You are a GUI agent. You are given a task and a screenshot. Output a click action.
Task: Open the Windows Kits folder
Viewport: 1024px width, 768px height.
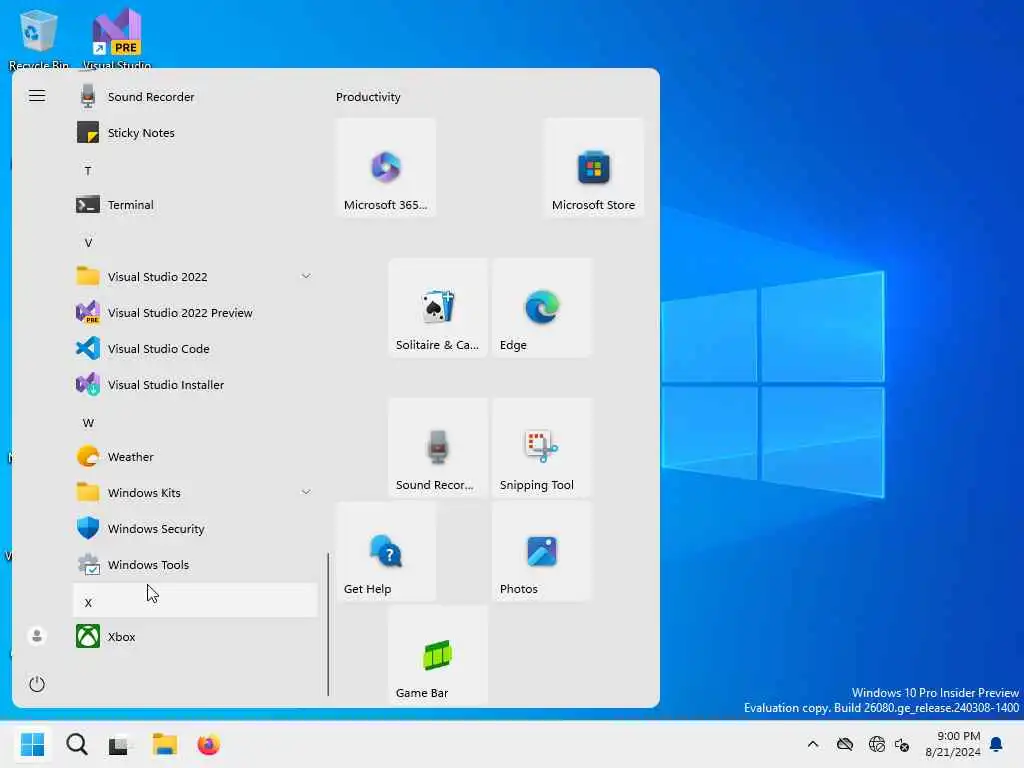[195, 493]
